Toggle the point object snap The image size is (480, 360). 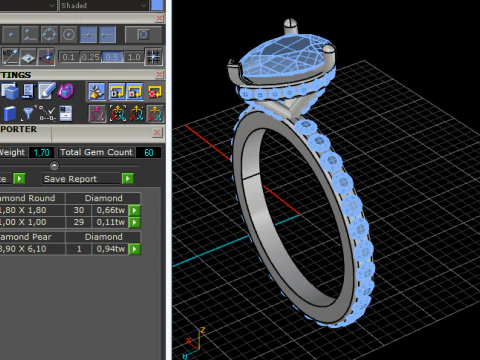click(11, 34)
